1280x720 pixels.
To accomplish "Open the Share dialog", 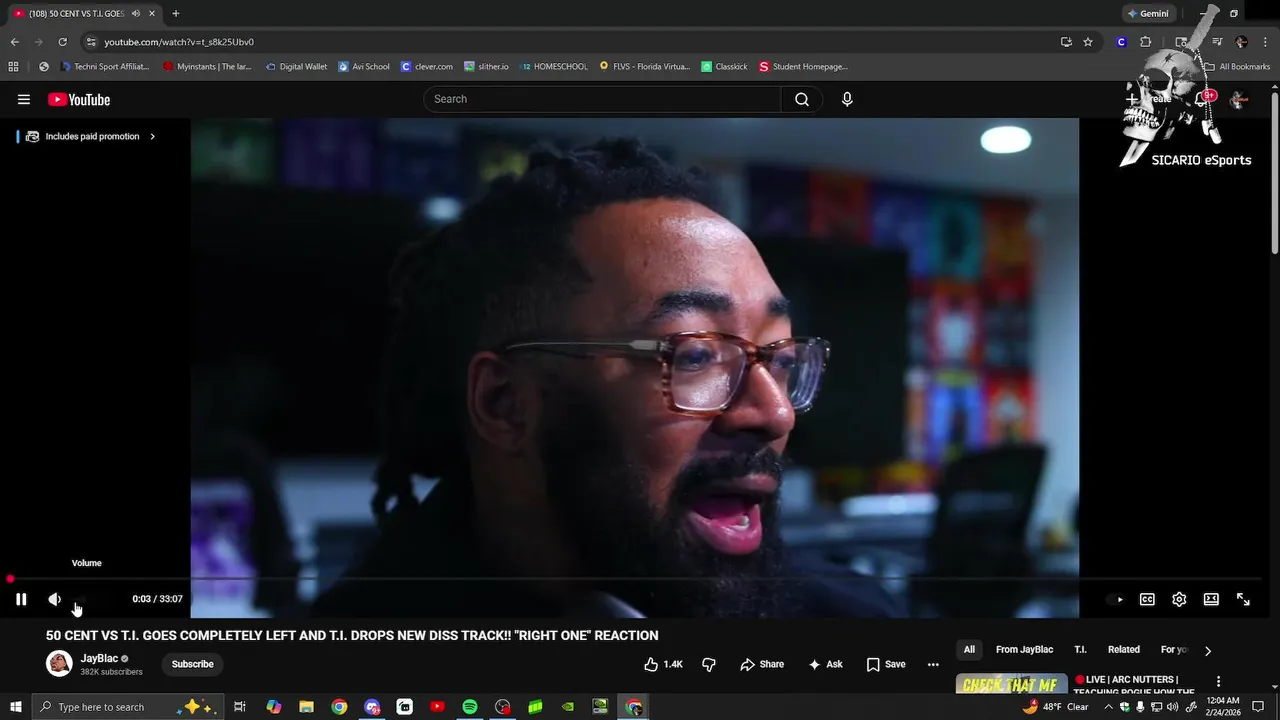I will coord(762,664).
